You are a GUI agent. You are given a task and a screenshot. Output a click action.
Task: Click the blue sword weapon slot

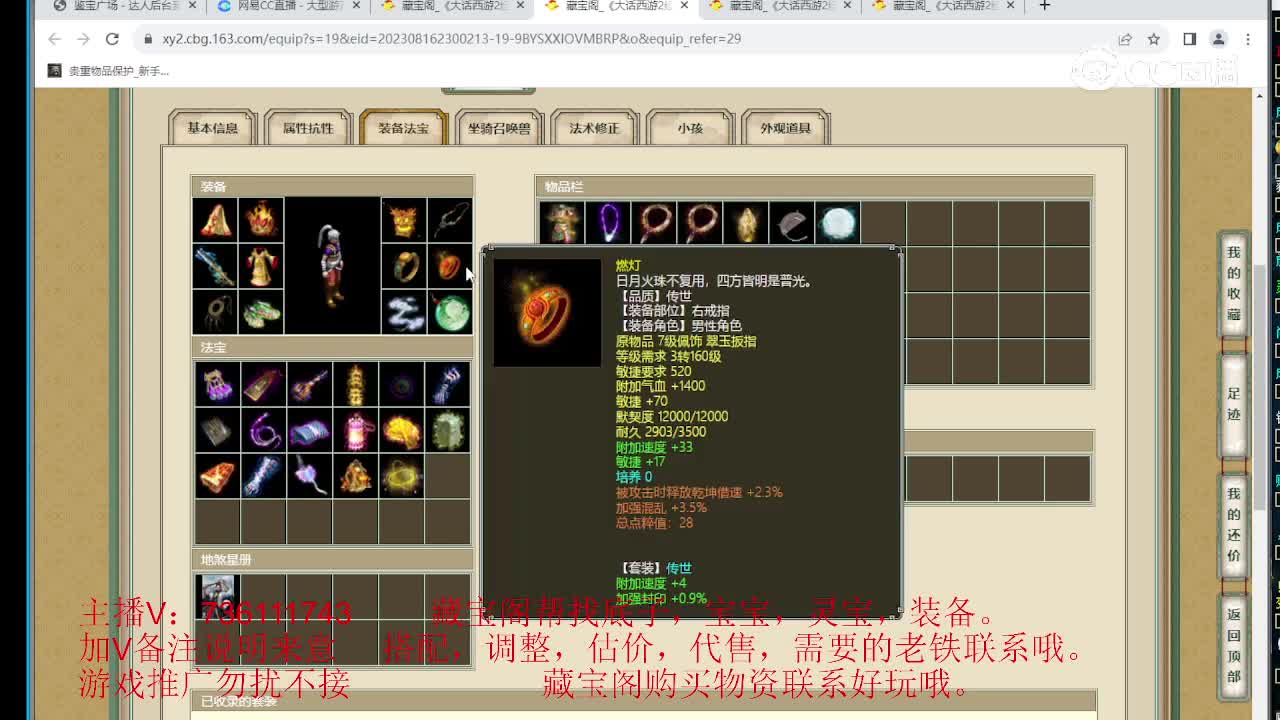pos(215,266)
